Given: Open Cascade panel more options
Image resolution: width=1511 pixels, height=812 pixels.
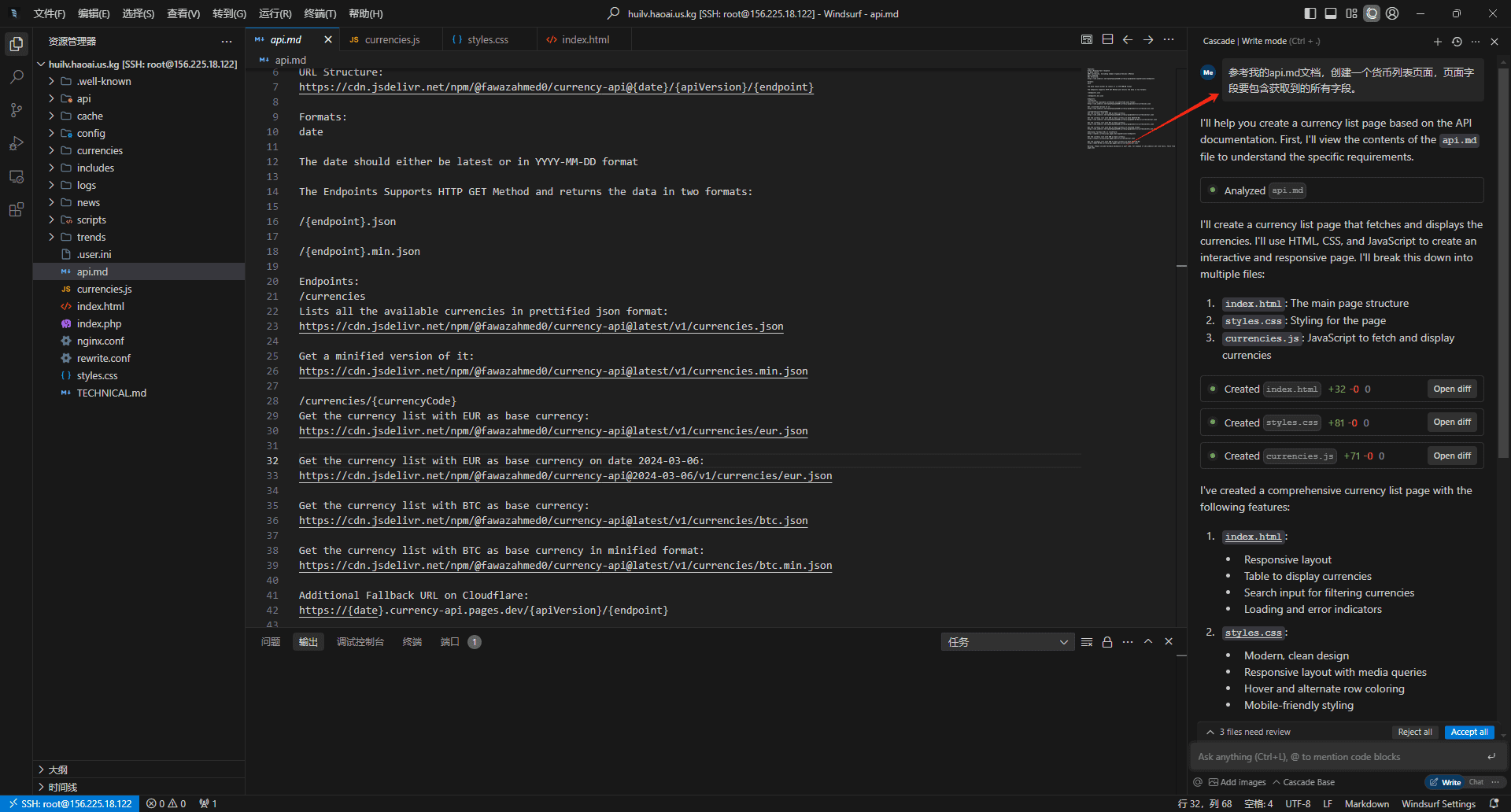Looking at the screenshot, I should point(1476,41).
